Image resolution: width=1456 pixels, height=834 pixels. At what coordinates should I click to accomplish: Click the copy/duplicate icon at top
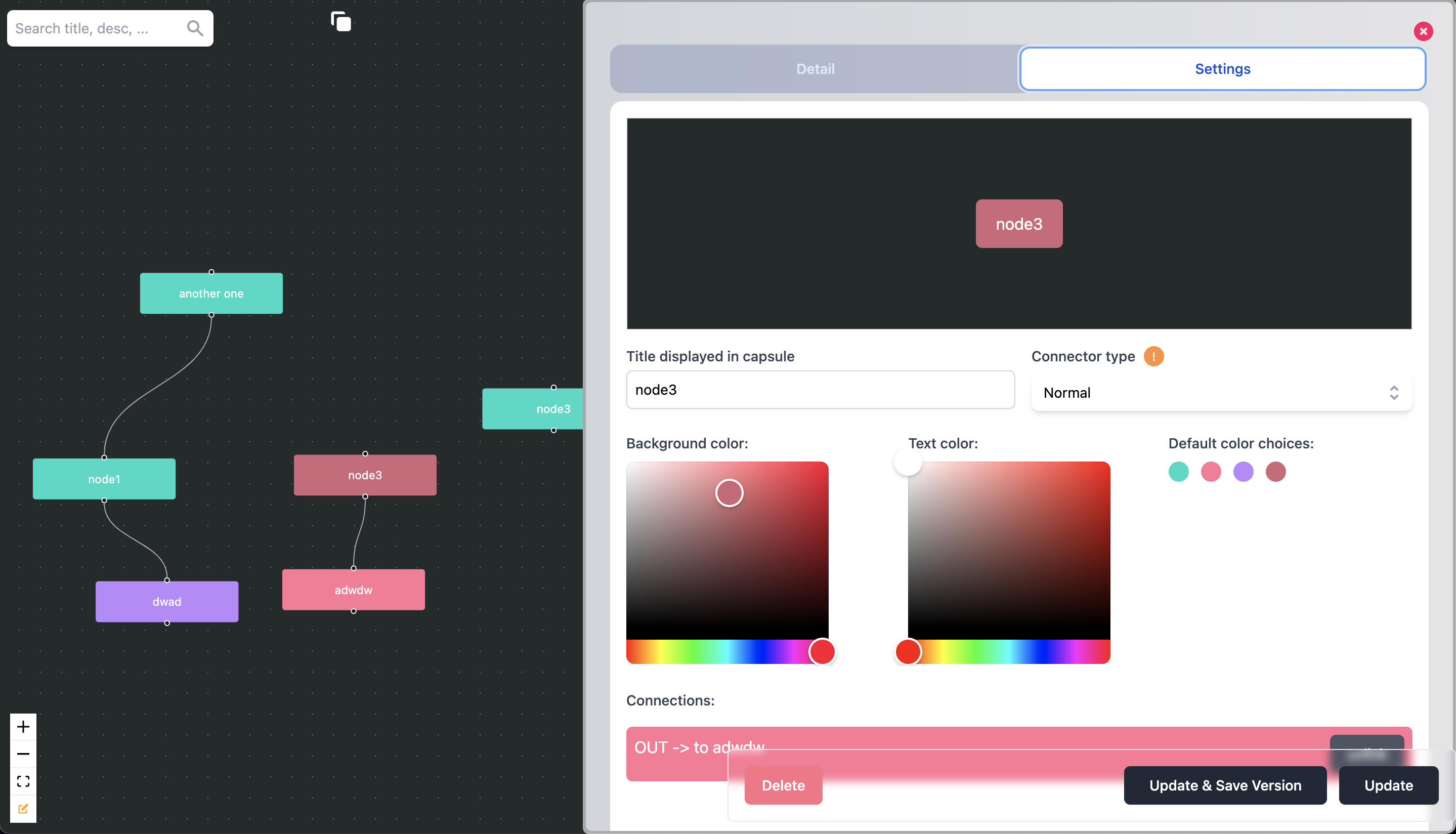pyautogui.click(x=340, y=22)
